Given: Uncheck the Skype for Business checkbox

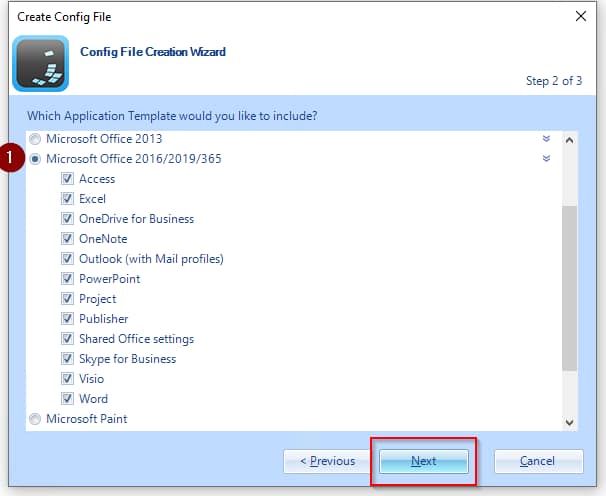Looking at the screenshot, I should pos(67,359).
